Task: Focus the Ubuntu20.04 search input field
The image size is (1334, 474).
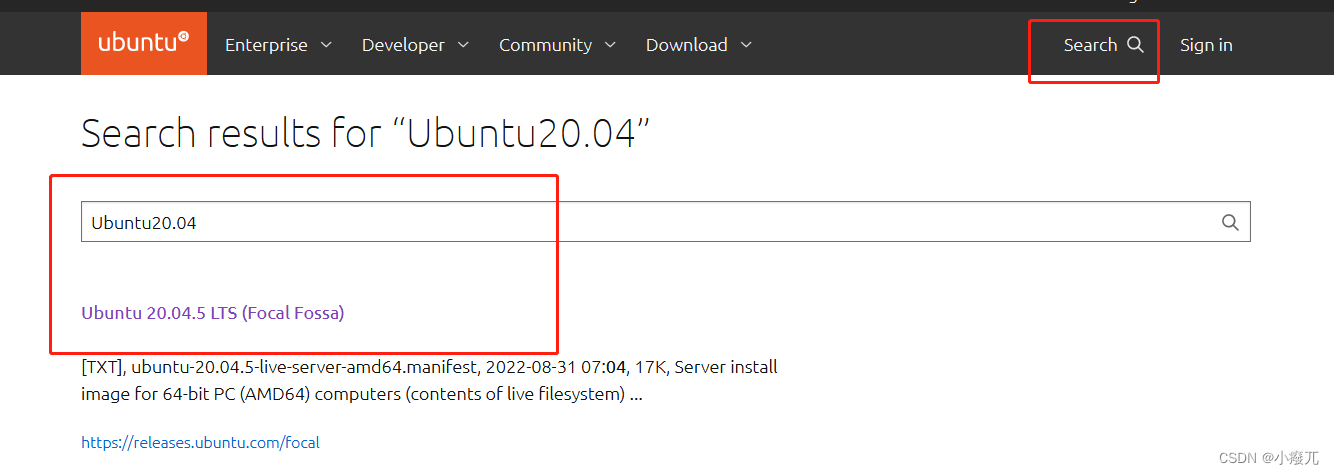Action: (665, 222)
